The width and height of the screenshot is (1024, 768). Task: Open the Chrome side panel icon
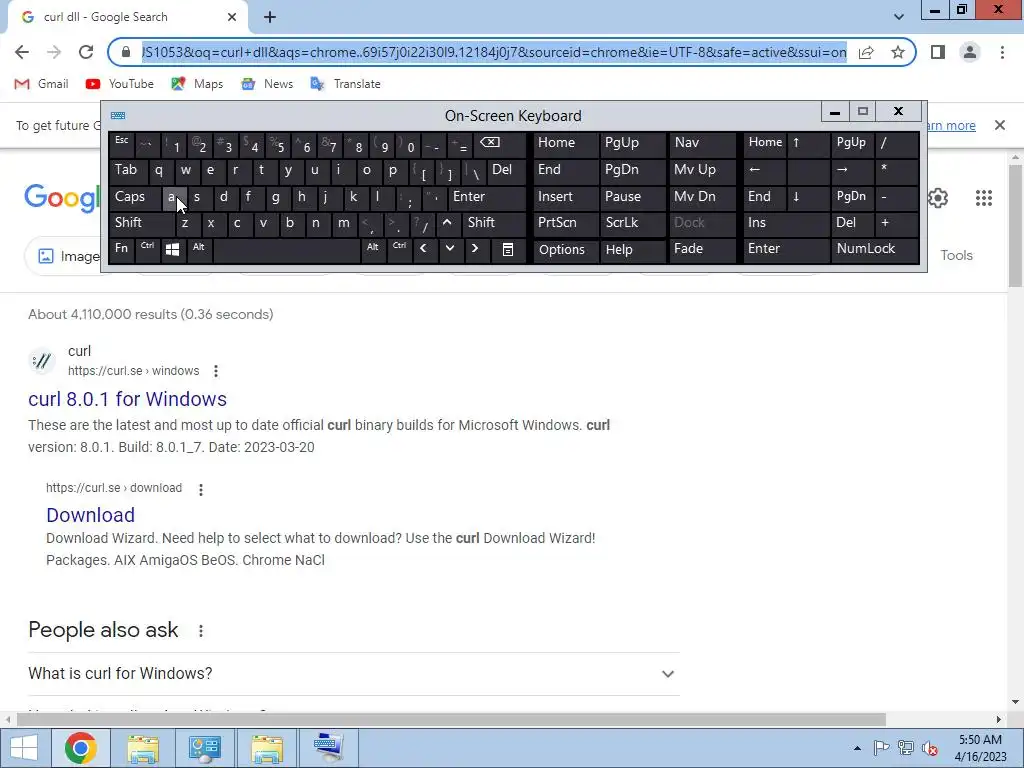pos(938,52)
